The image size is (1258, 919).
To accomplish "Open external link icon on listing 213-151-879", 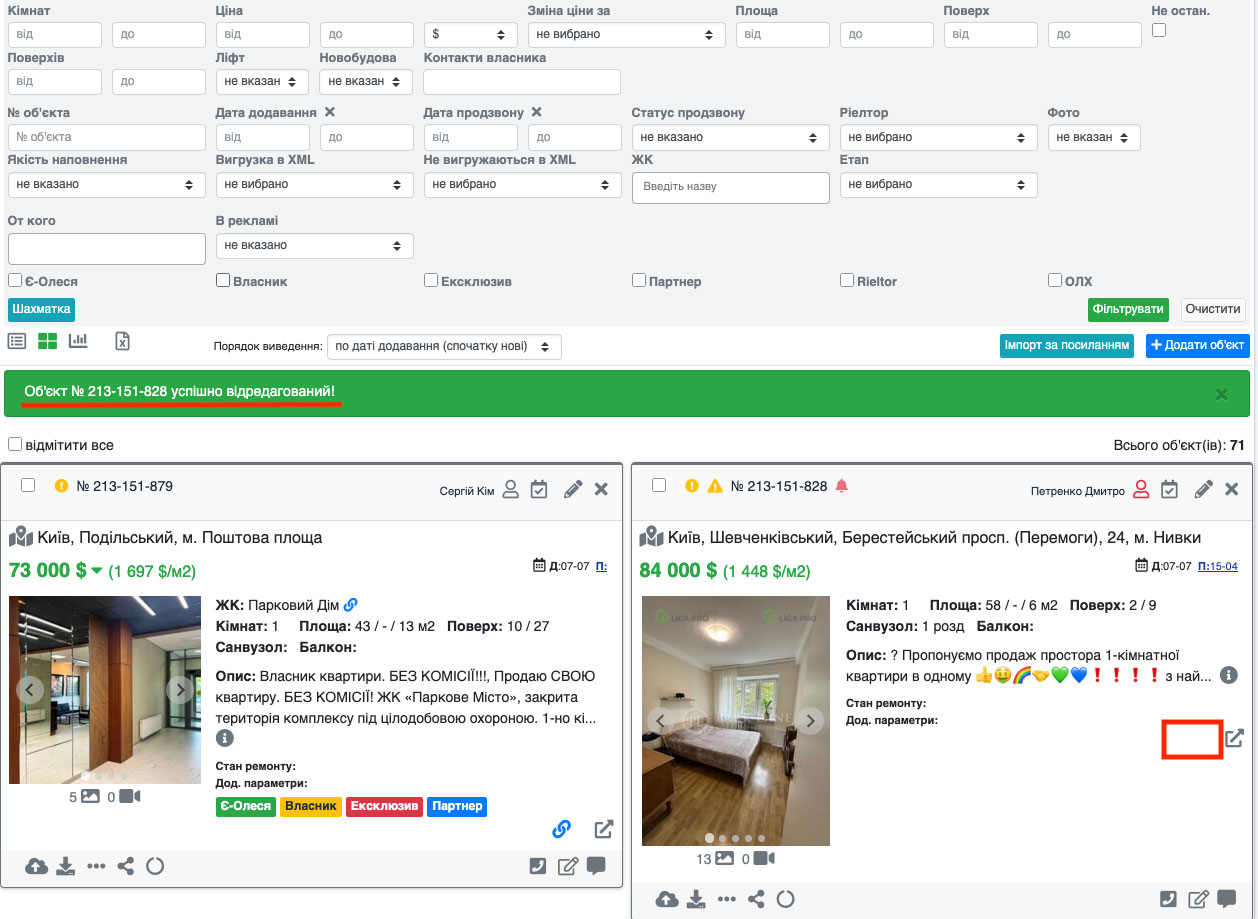I will coord(603,829).
